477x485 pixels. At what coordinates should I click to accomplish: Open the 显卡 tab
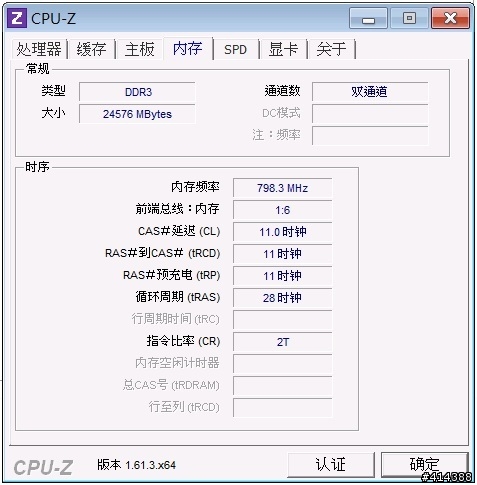283,49
